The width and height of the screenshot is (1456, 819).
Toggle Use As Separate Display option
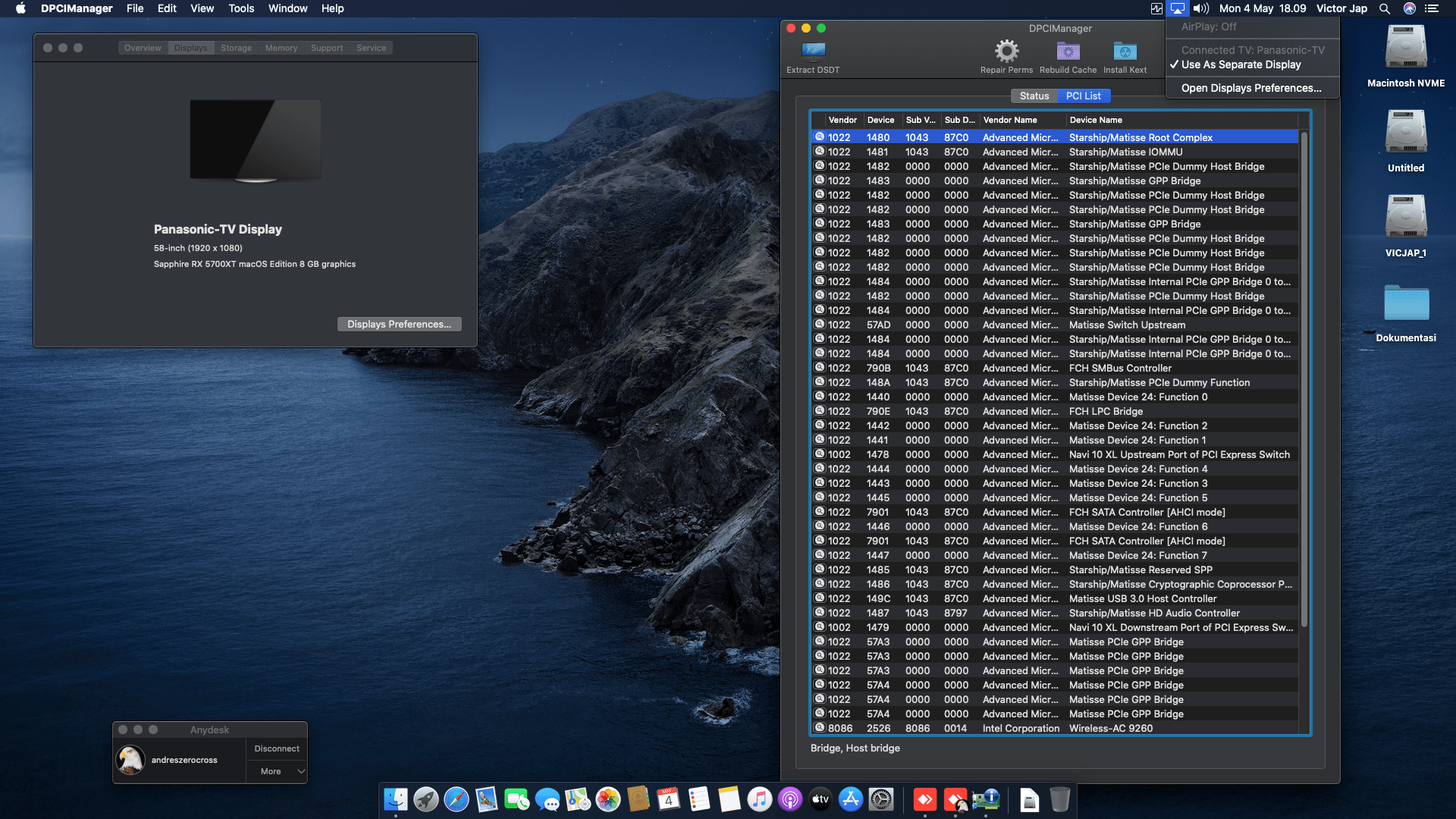1241,64
